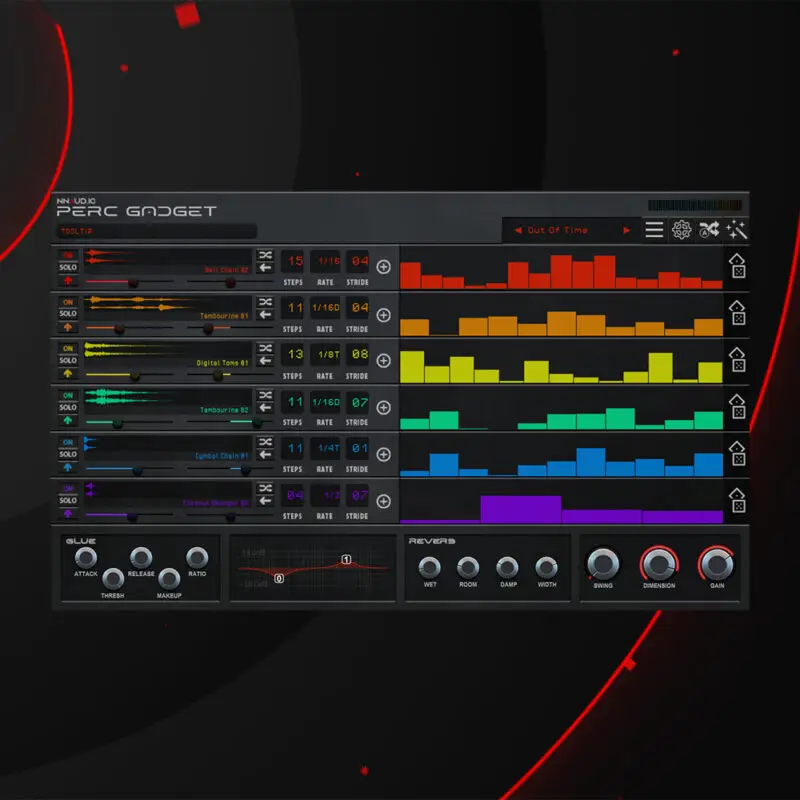Go to the previous preset before Out Of Time
The width and height of the screenshot is (800, 800).
(x=518, y=230)
